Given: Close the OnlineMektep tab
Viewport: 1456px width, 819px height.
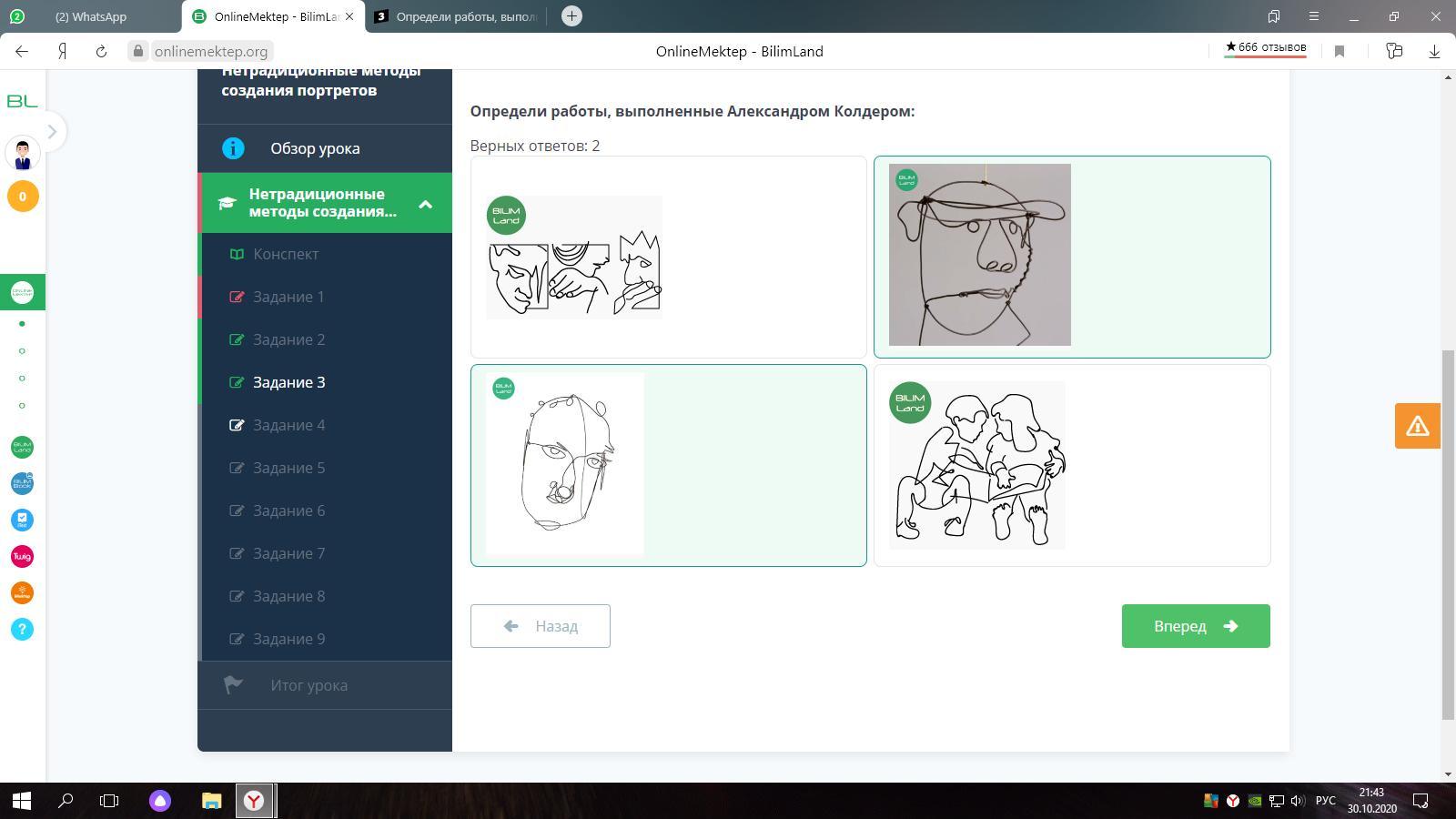Looking at the screenshot, I should point(349,16).
